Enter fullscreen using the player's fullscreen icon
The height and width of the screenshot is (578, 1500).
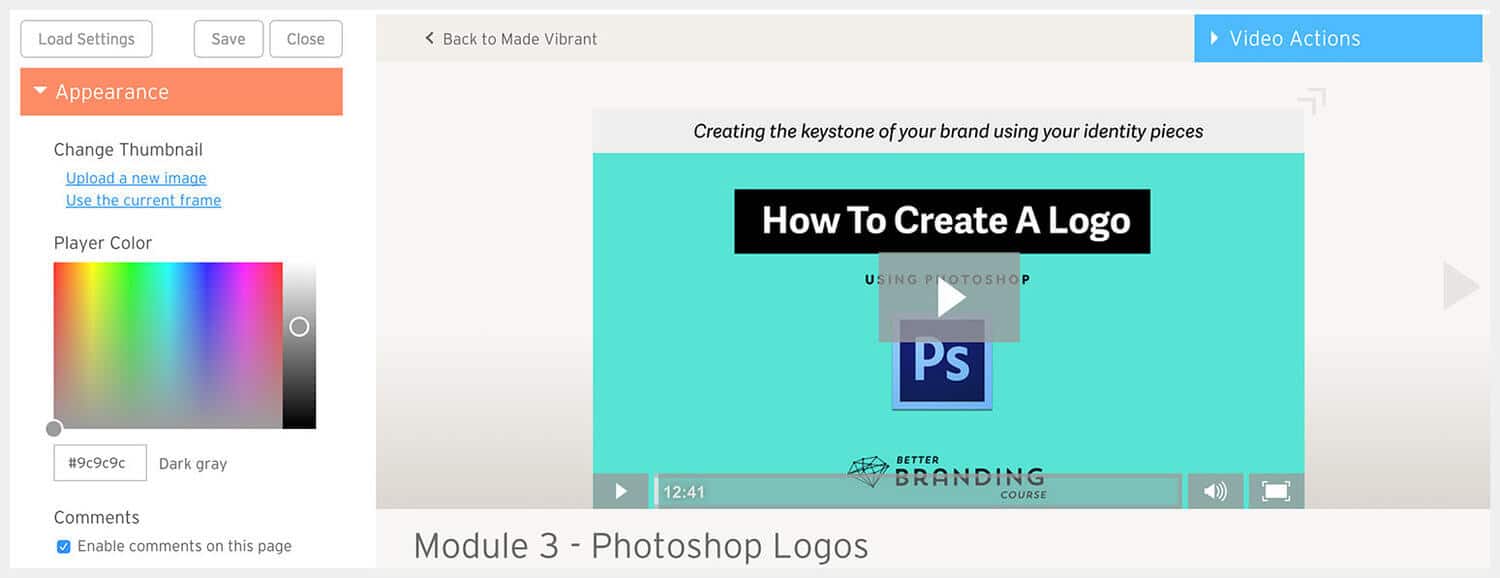click(x=1275, y=491)
